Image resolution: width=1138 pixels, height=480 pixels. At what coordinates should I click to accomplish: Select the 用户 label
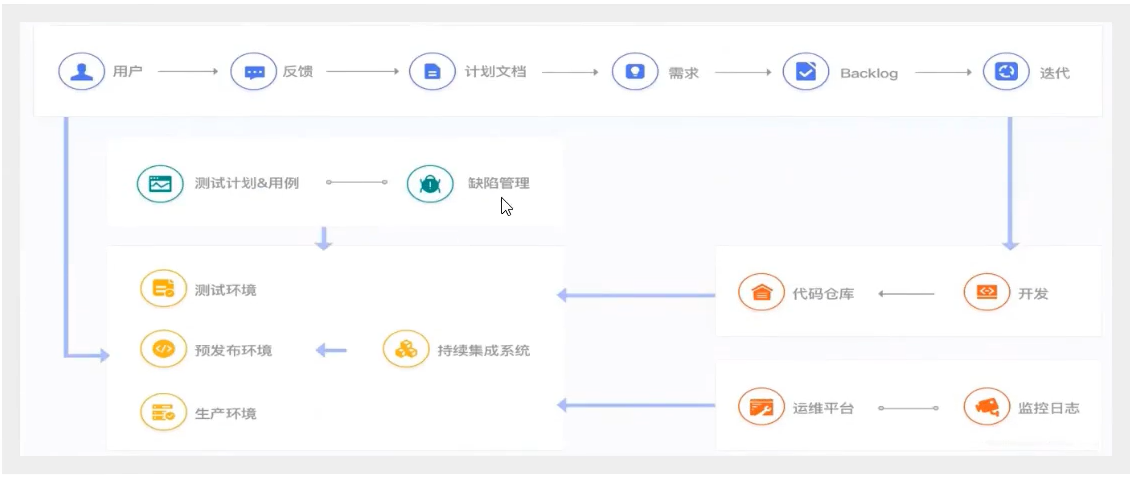(x=128, y=72)
